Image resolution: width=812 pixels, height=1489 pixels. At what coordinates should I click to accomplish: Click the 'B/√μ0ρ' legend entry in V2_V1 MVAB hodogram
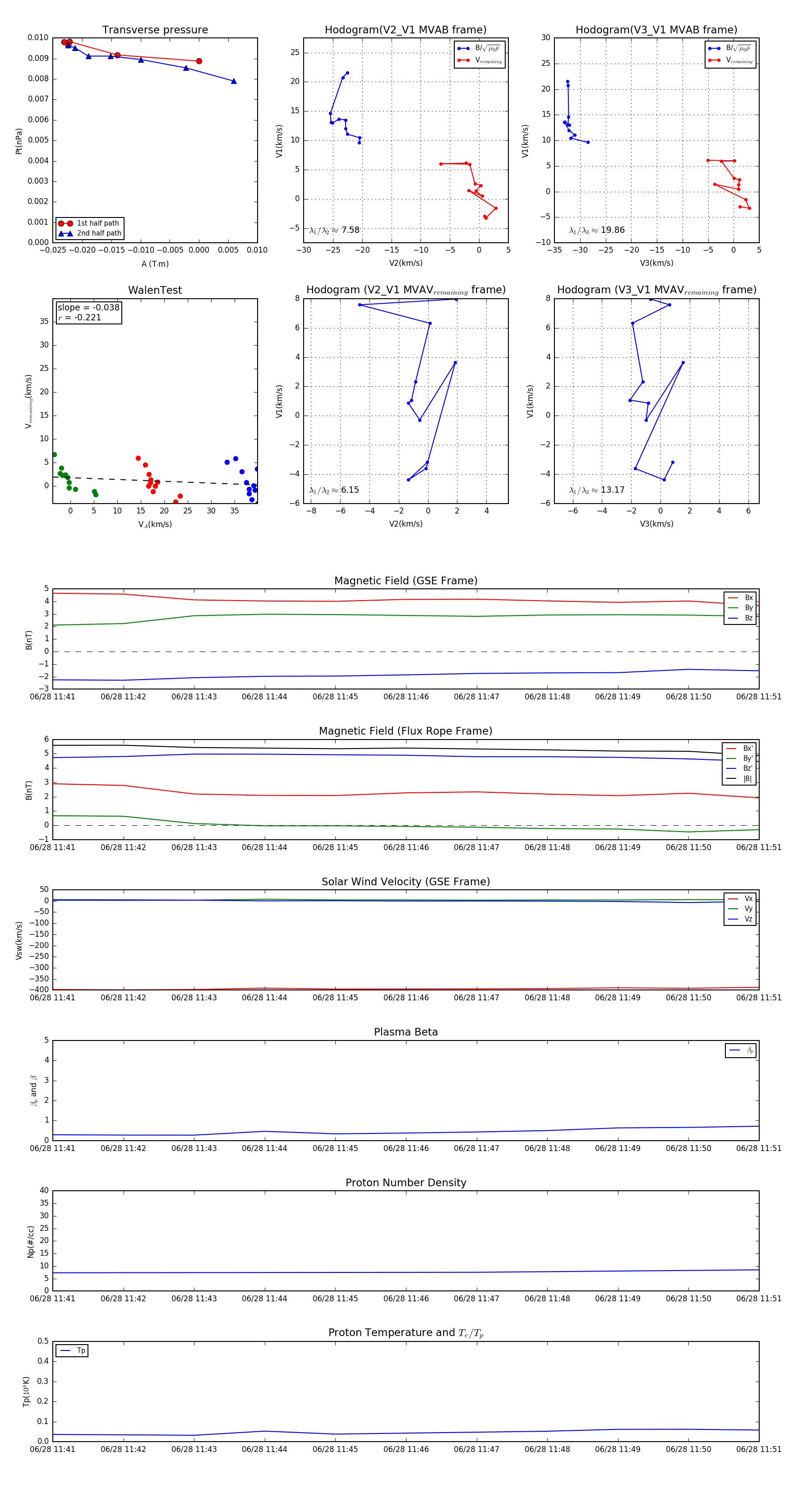(x=479, y=49)
